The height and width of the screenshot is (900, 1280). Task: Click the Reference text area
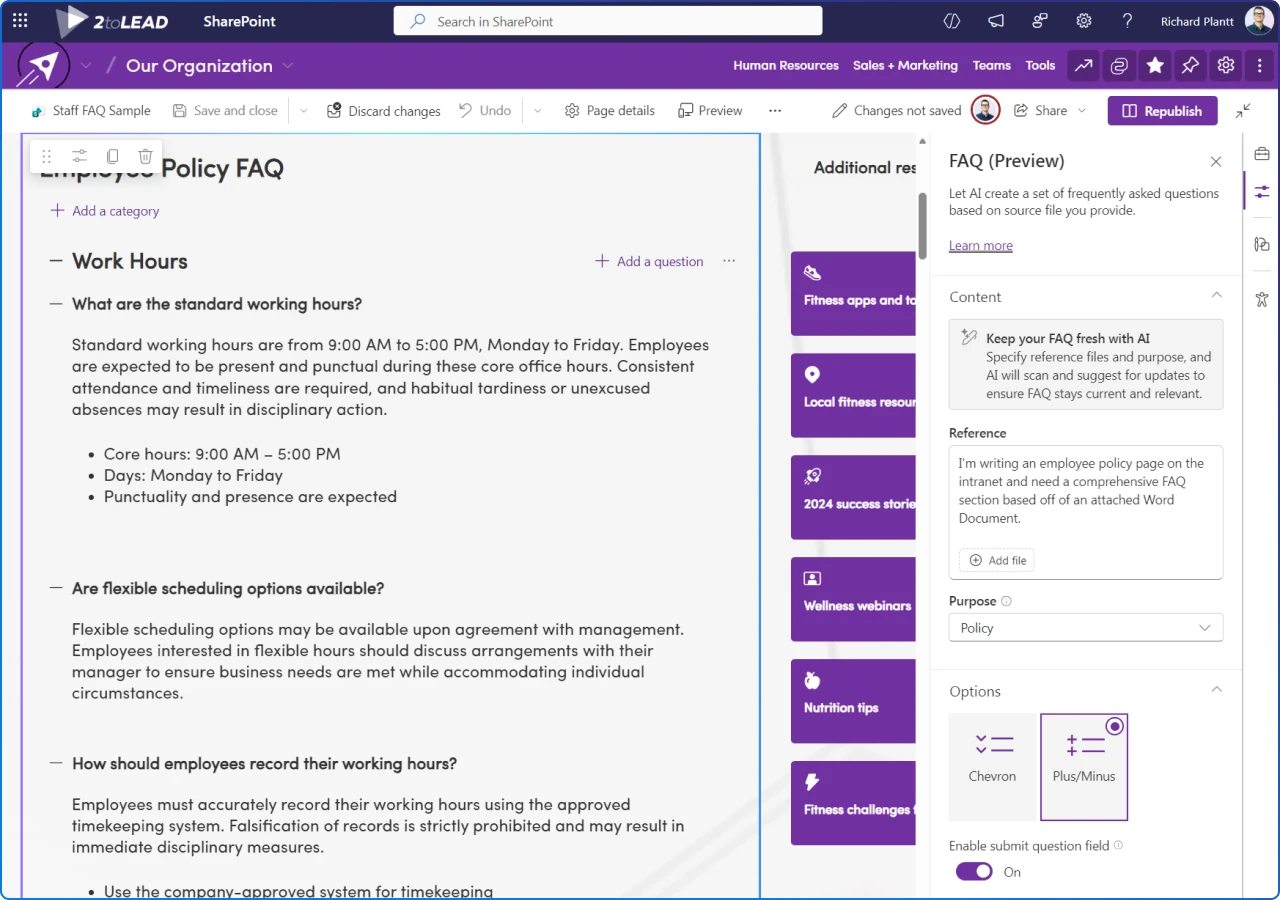[1086, 512]
